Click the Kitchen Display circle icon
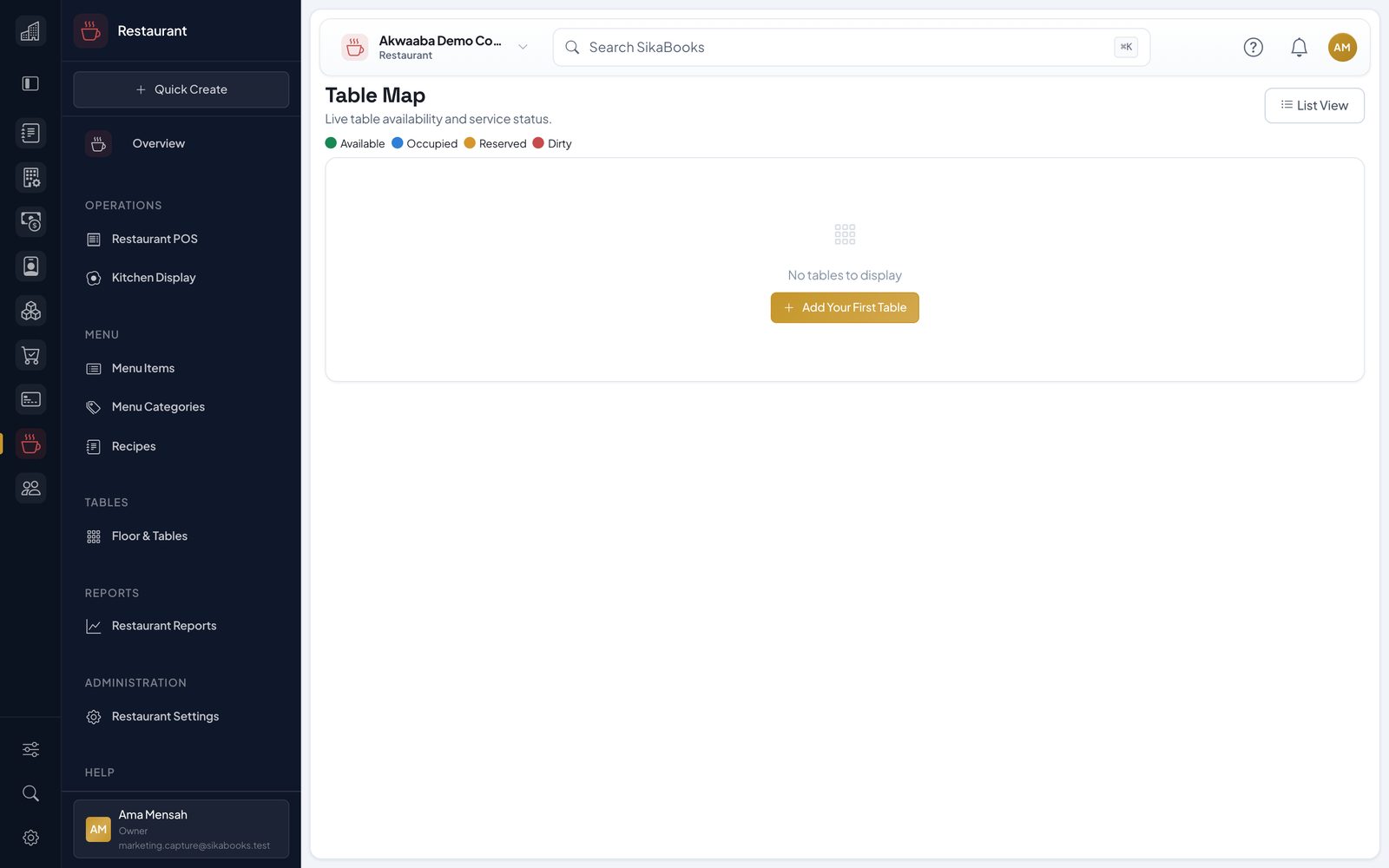This screenshot has height=868, width=1389. [94, 279]
